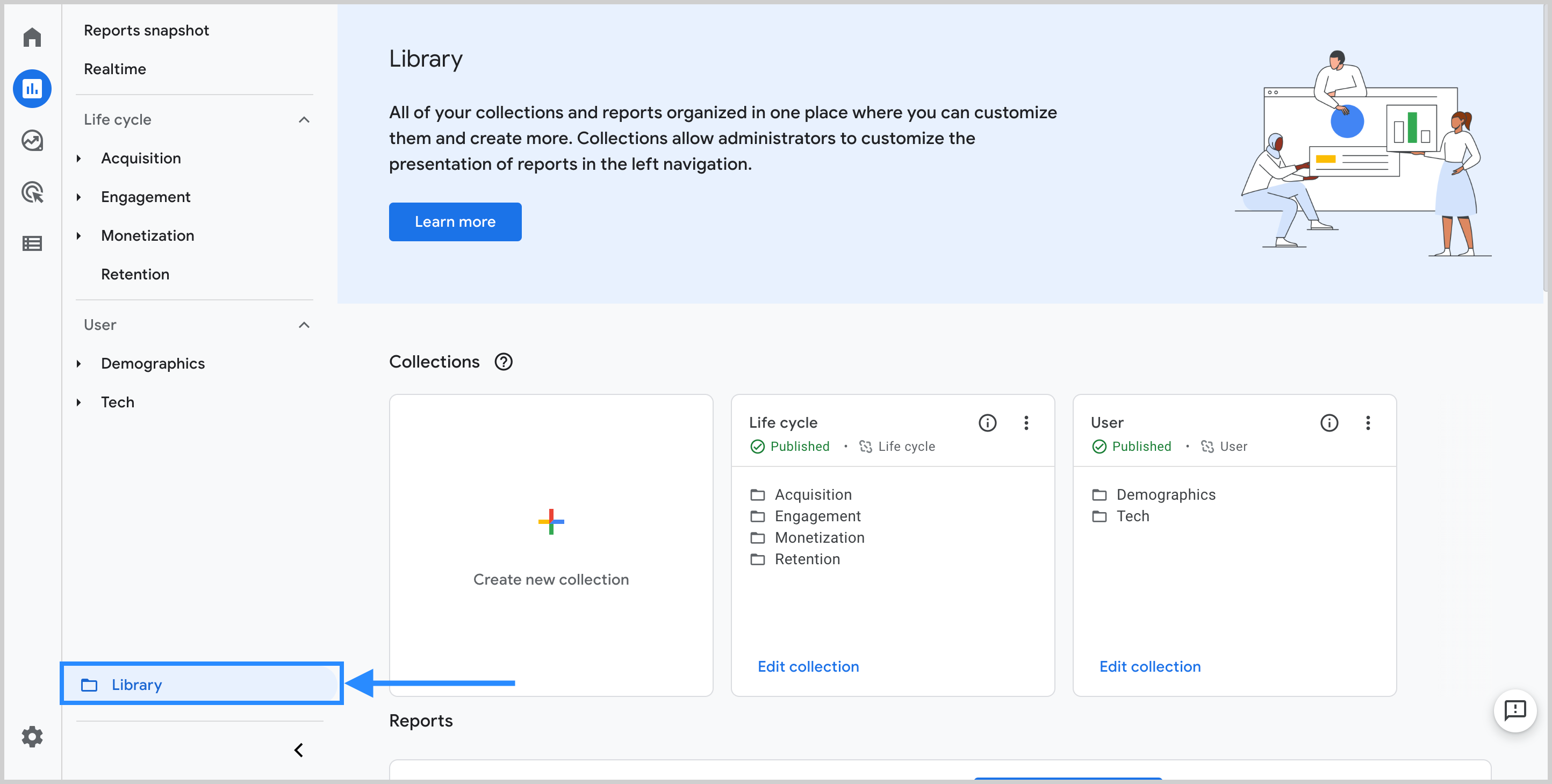This screenshot has height=784, width=1552.
Task: Click Edit collection under Life cycle
Action: click(808, 666)
